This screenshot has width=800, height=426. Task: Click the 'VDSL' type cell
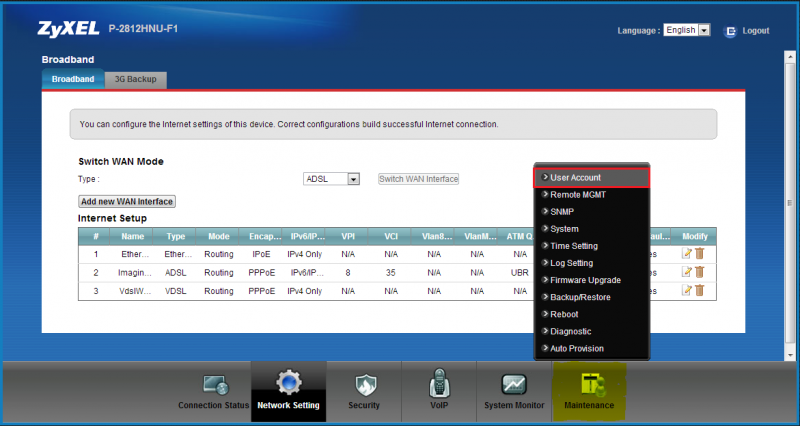176,291
